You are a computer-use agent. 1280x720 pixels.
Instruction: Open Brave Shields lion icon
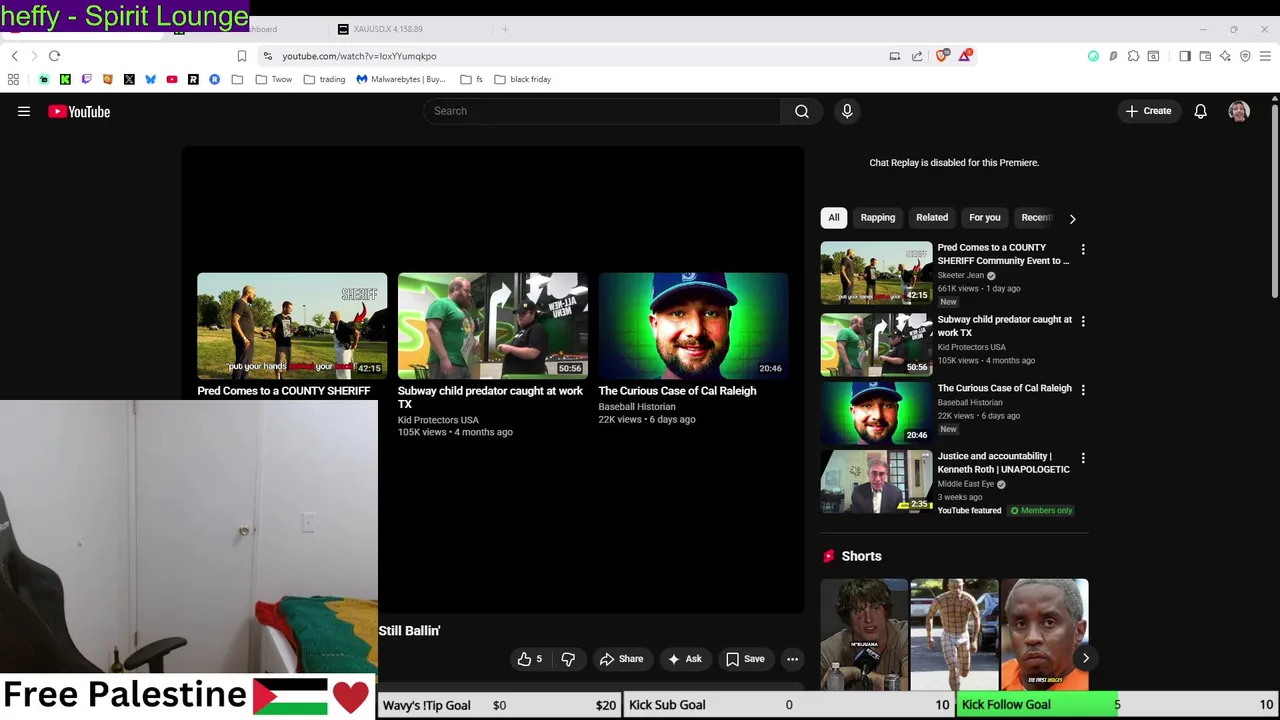coord(941,56)
